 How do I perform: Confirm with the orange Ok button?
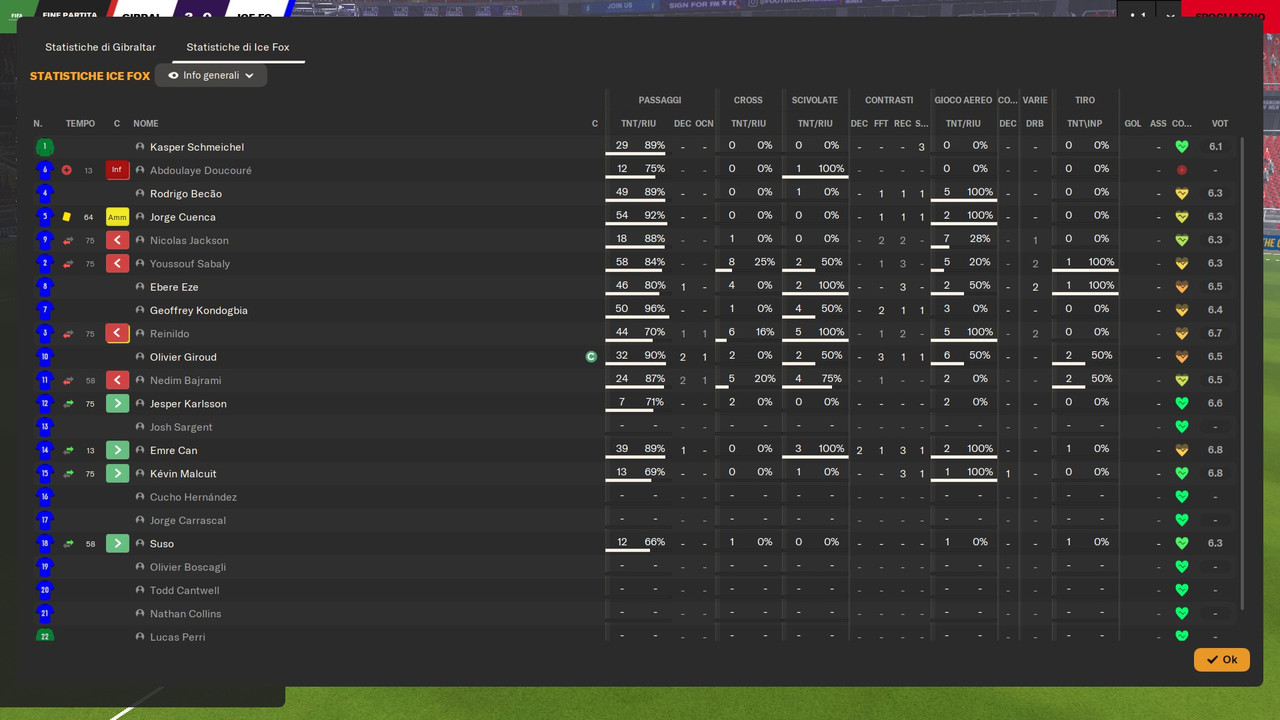click(x=1221, y=659)
